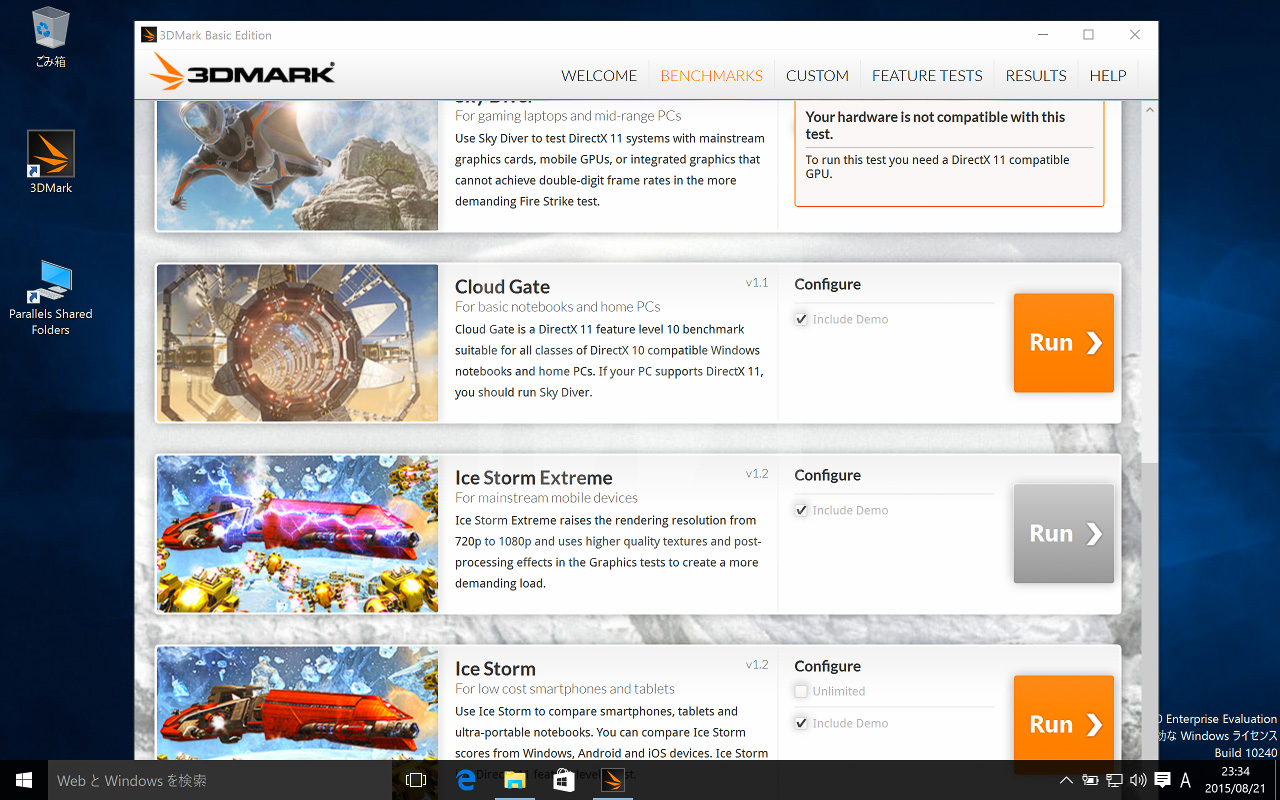The image size is (1280, 800).
Task: Click the volume icon in system tray
Action: (1138, 780)
